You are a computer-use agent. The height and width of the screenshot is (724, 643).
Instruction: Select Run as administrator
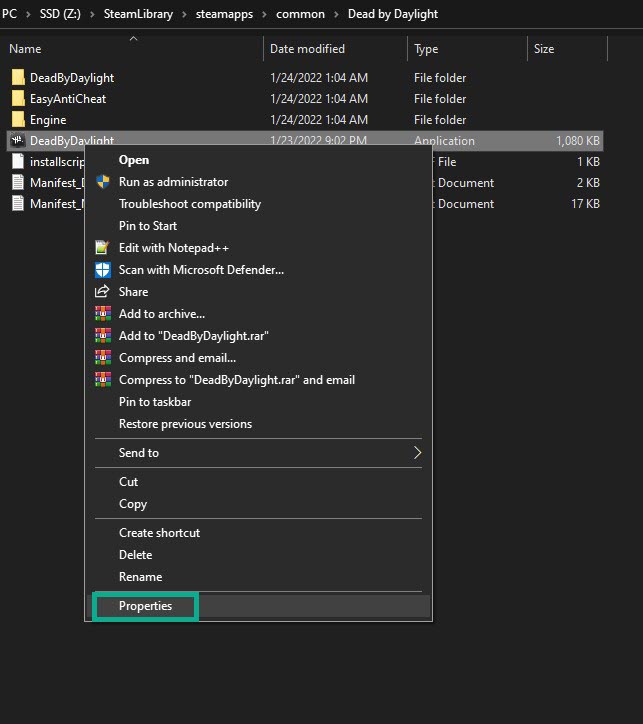coord(173,182)
